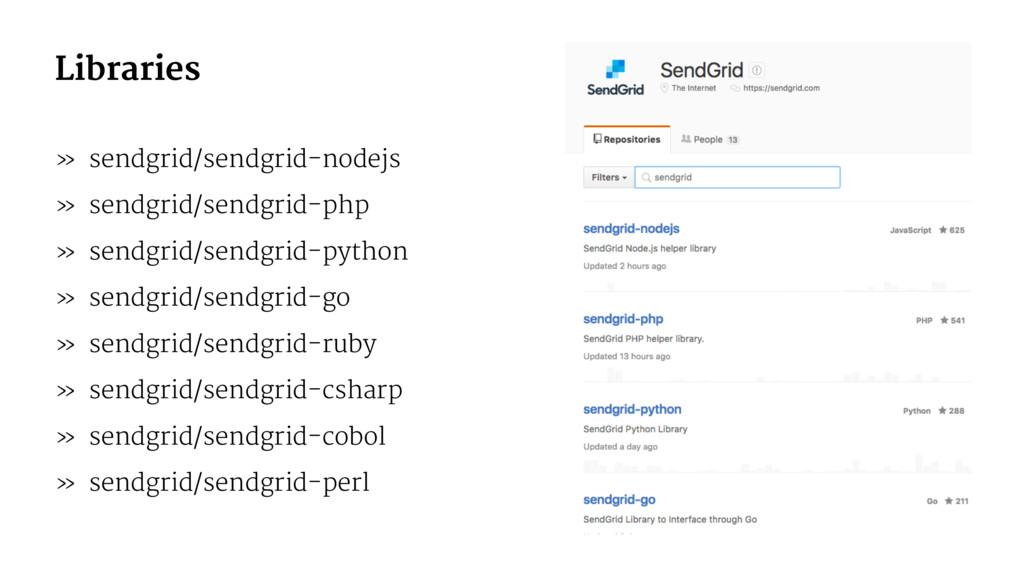Image resolution: width=1024 pixels, height=576 pixels.
Task: Open the sendgrid-python repository link
Action: [x=632, y=409]
